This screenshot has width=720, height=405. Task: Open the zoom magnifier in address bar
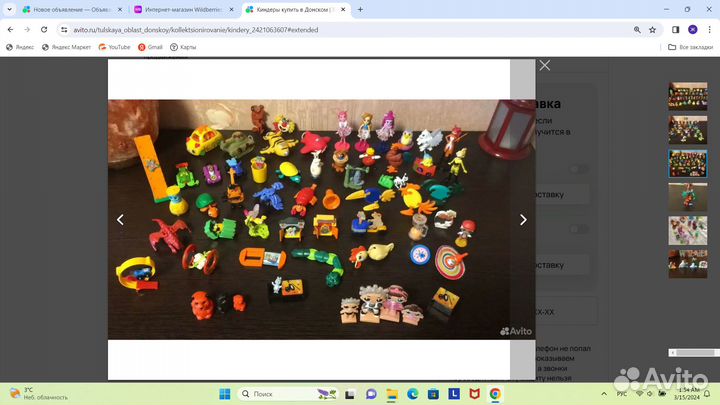click(637, 29)
